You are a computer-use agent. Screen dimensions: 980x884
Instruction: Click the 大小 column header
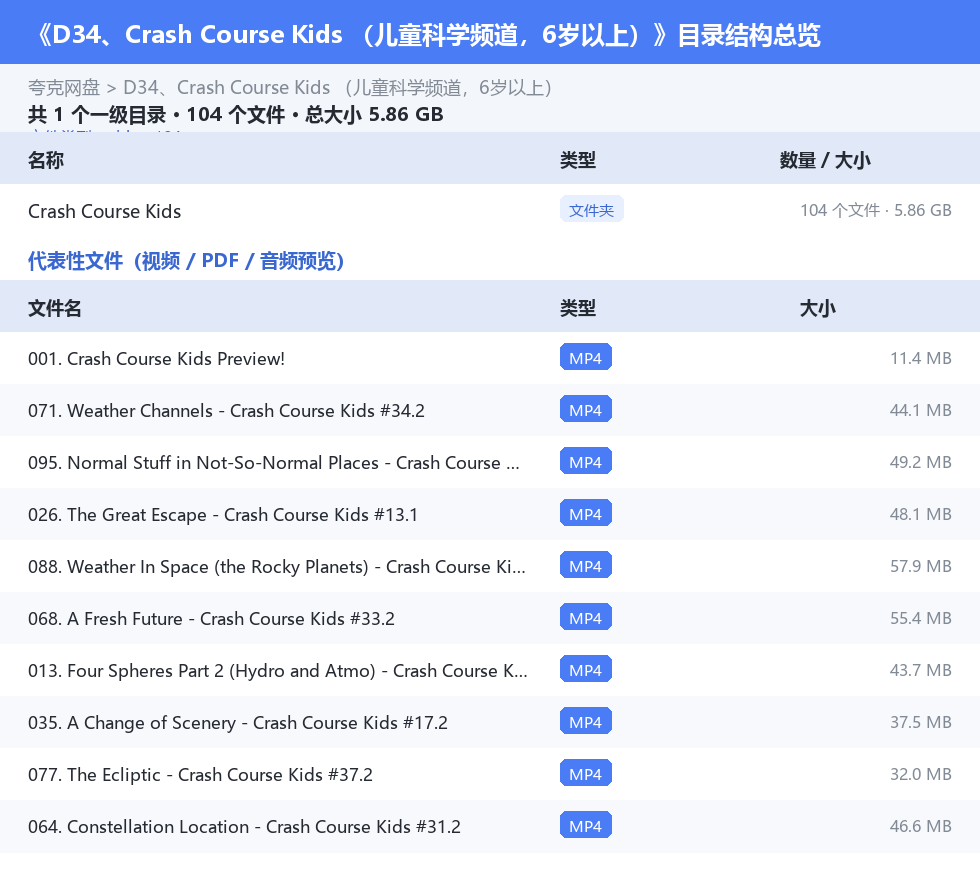tap(818, 308)
